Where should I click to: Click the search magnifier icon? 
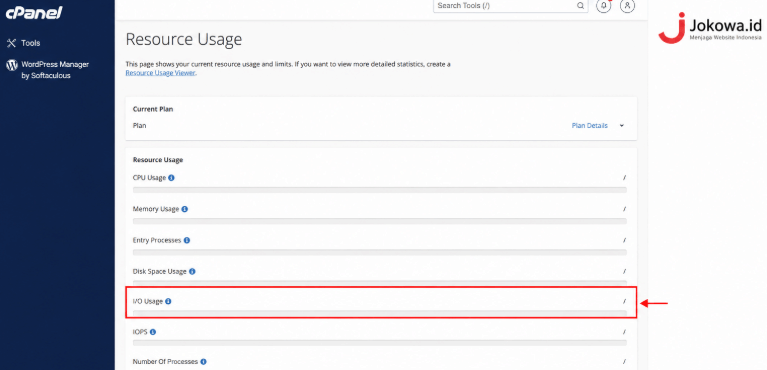pyautogui.click(x=580, y=6)
